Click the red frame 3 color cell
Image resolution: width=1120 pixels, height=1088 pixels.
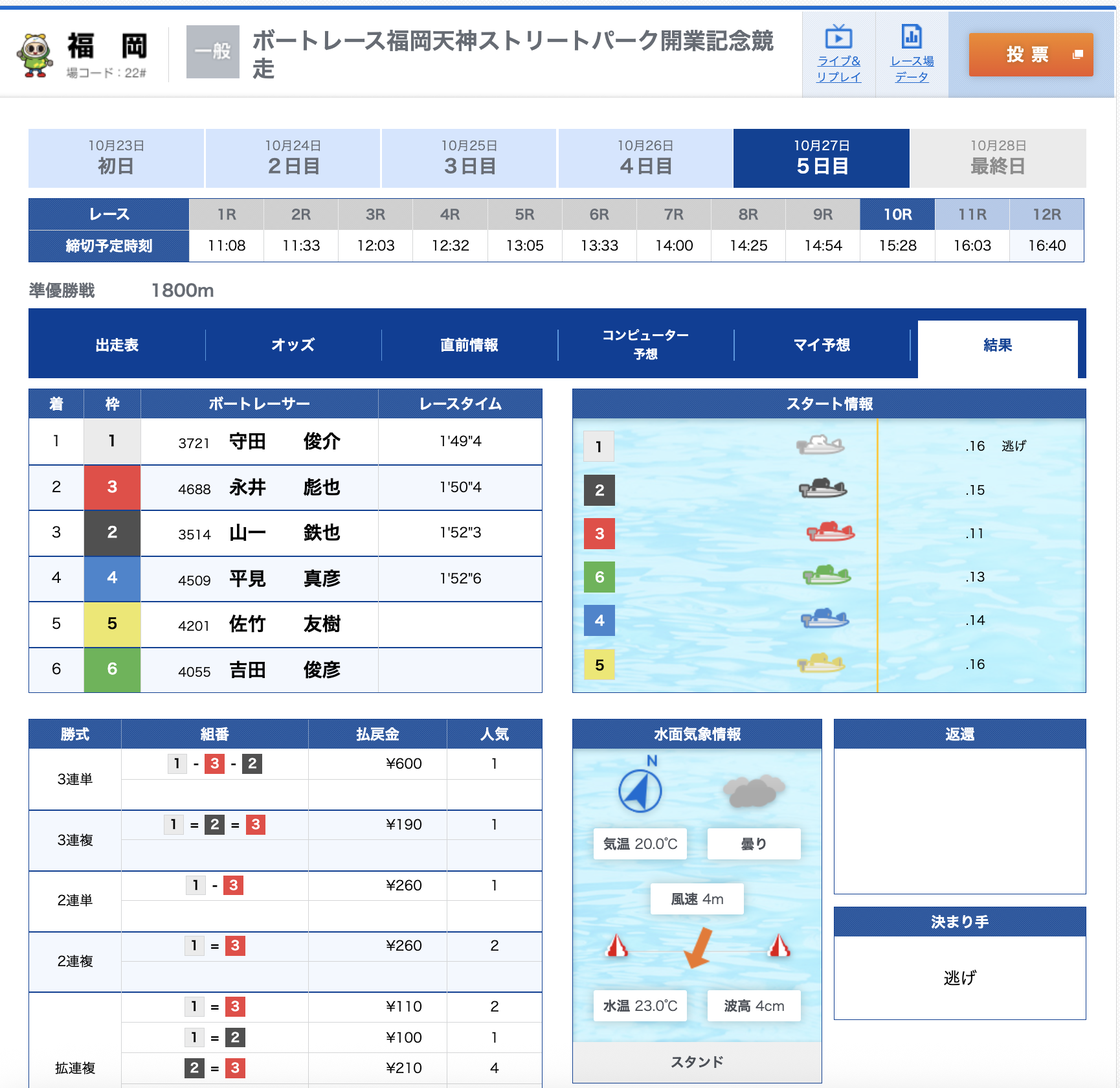[x=112, y=487]
